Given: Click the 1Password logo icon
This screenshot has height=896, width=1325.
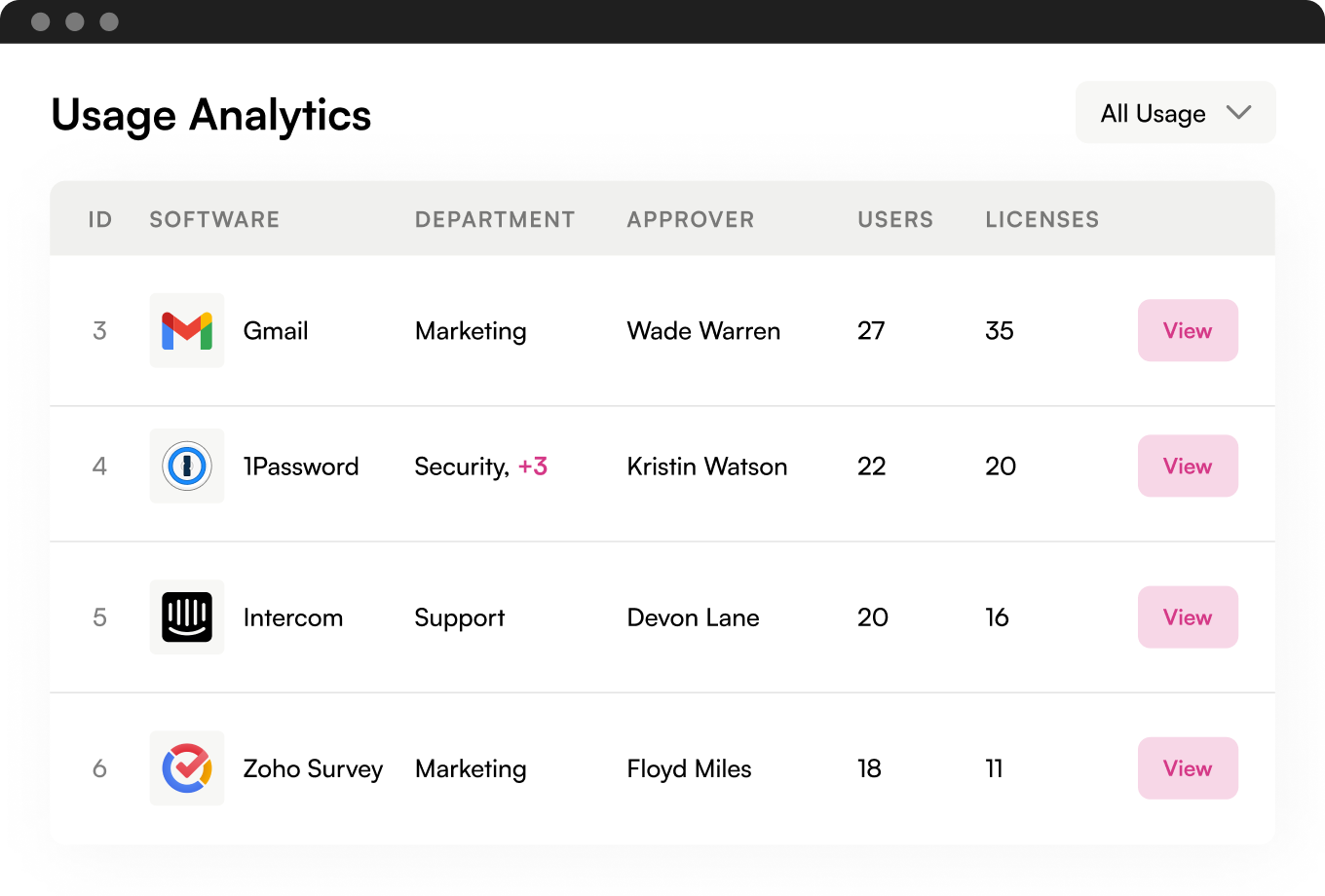Looking at the screenshot, I should 186,467.
